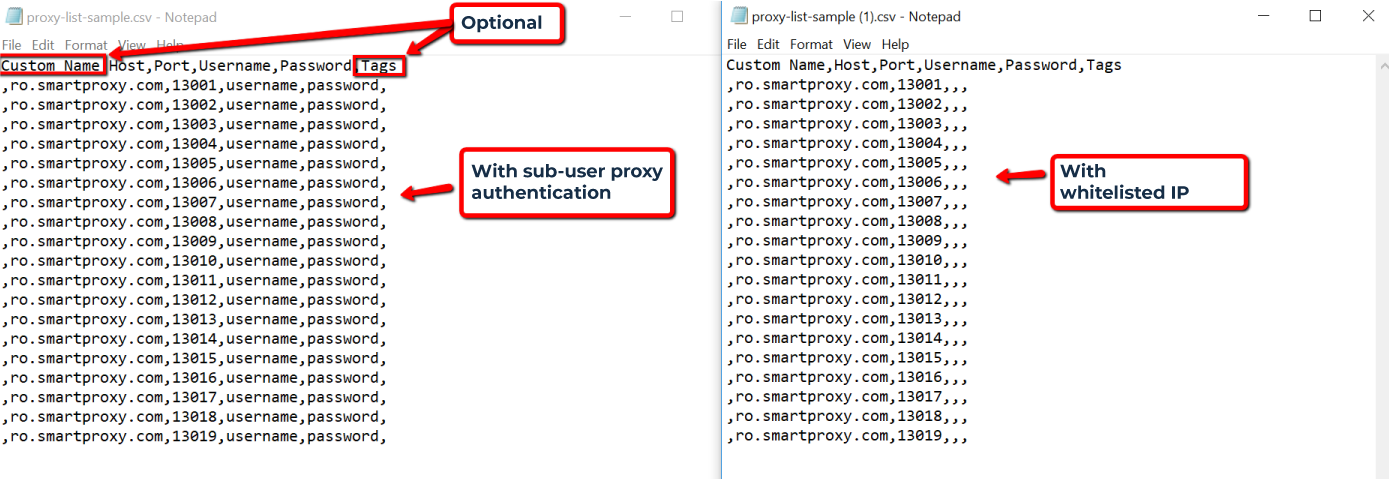The height and width of the screenshot is (479, 1389).
Task: Click port 13010 username,password line in left window
Action: [194, 261]
